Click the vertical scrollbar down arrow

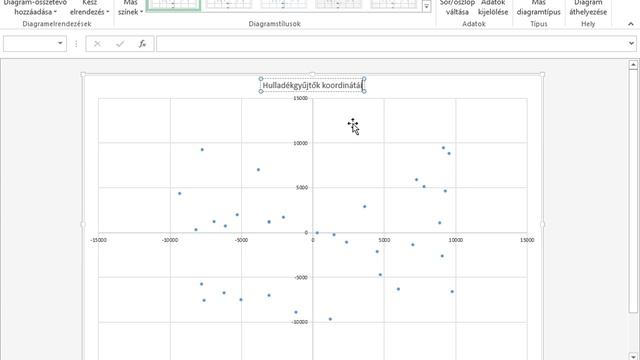click(633, 356)
